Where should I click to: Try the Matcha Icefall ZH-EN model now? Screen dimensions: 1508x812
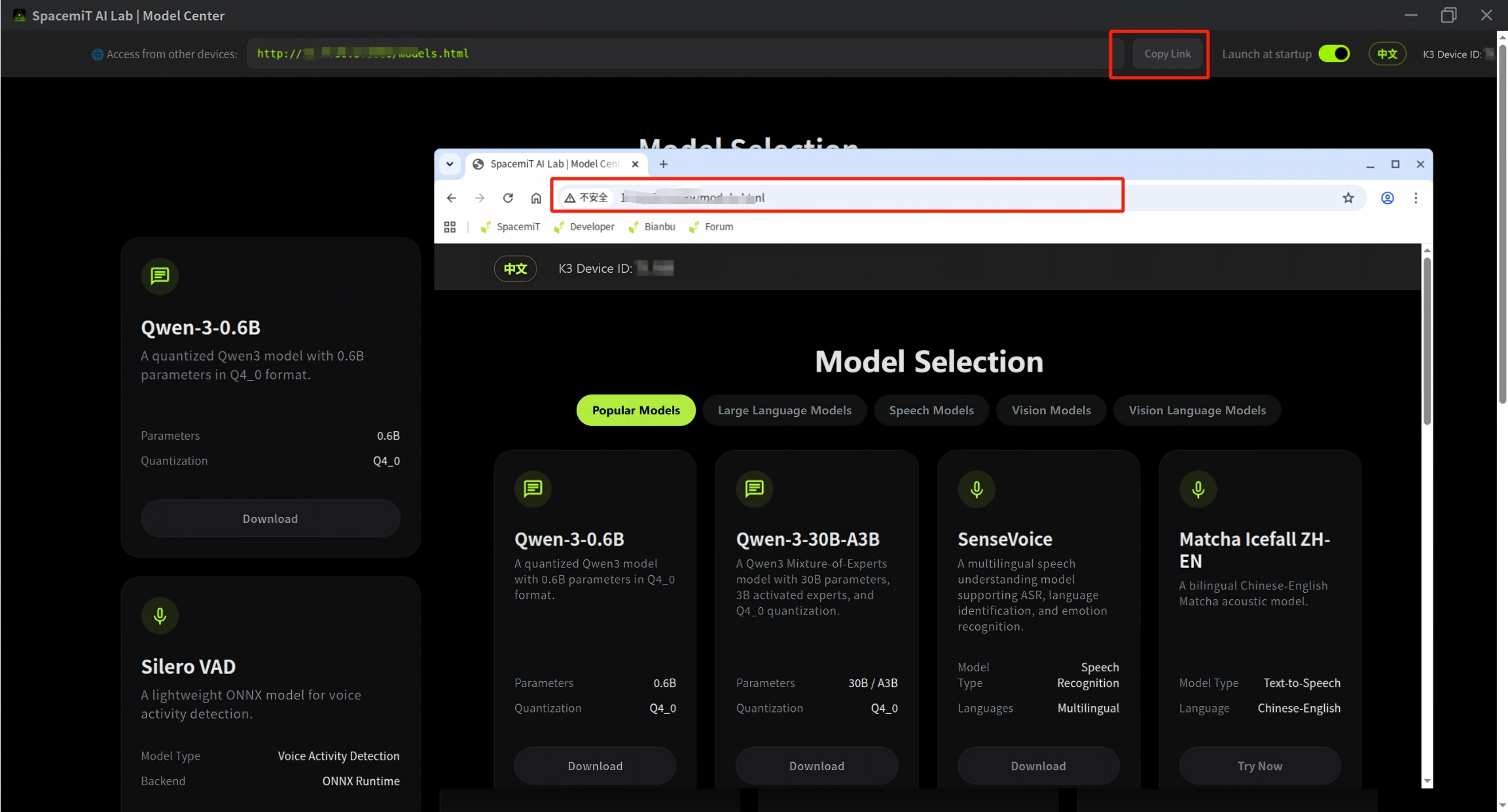pos(1260,766)
